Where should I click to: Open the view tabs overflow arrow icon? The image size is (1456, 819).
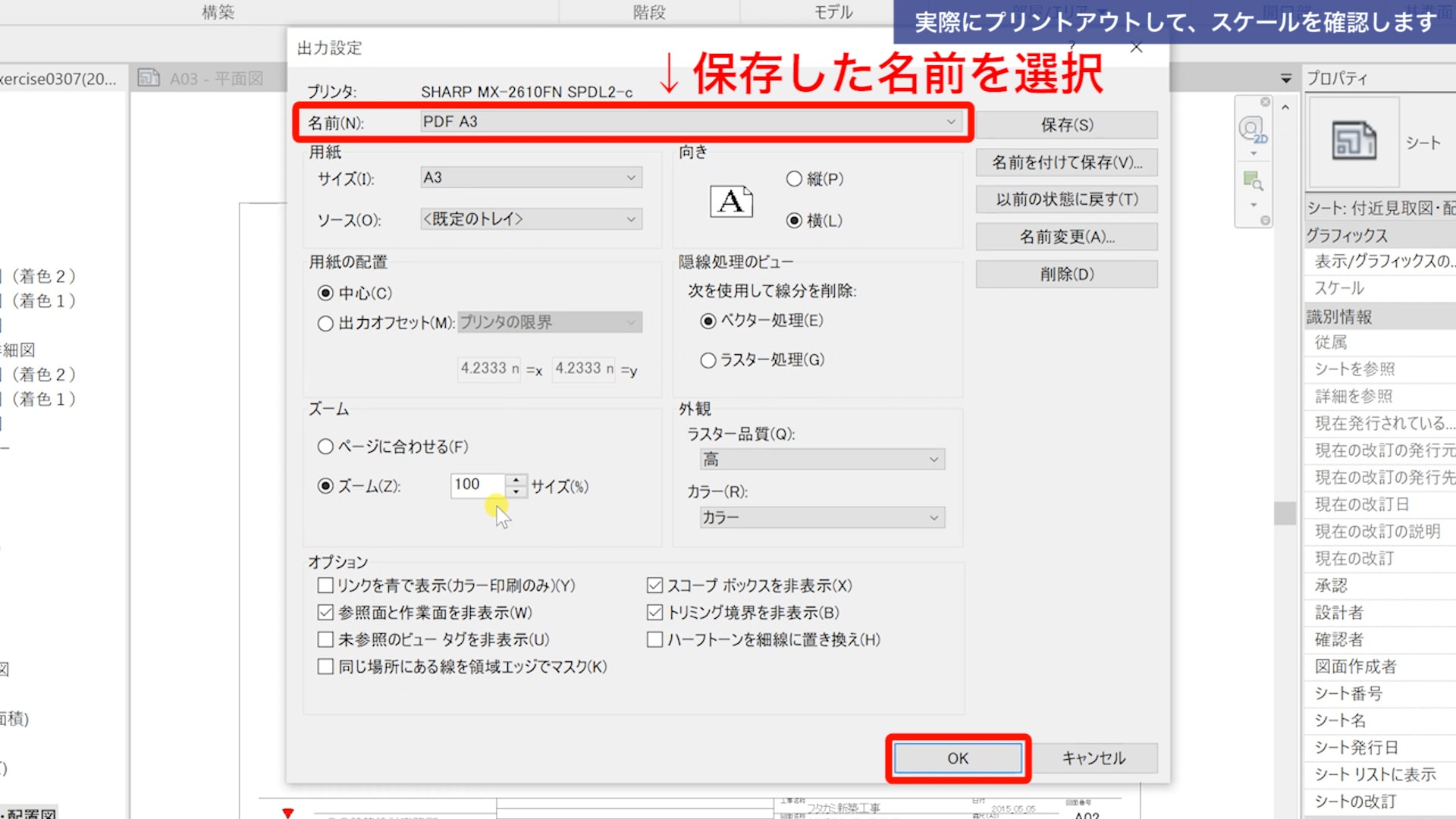coord(1285,78)
